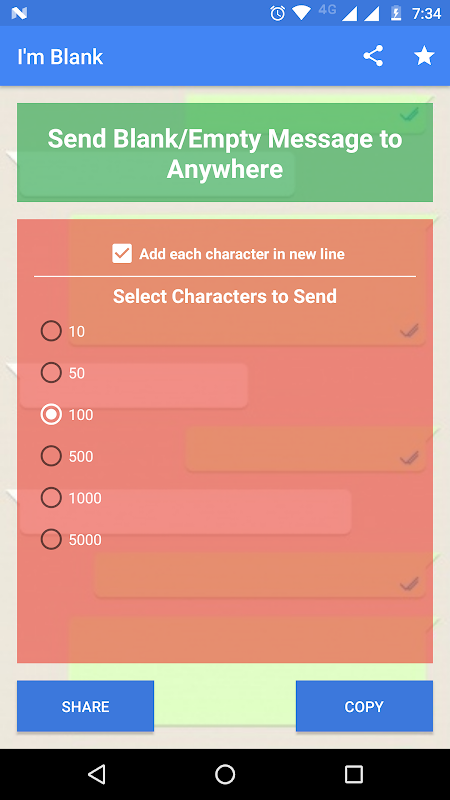Tap the COPY button
The width and height of the screenshot is (450, 800).
click(x=364, y=706)
